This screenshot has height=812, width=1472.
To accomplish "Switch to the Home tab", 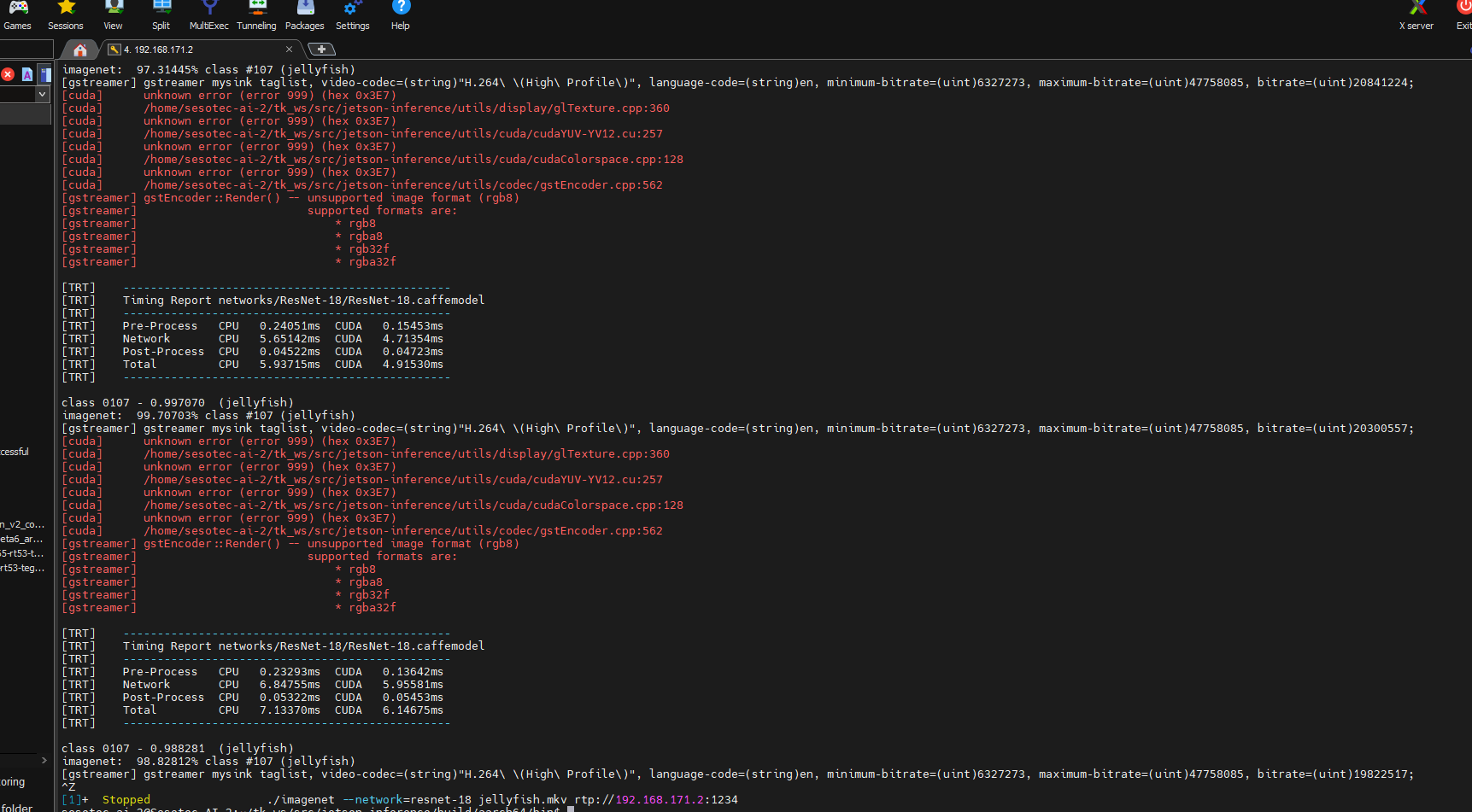I will pos(80,50).
